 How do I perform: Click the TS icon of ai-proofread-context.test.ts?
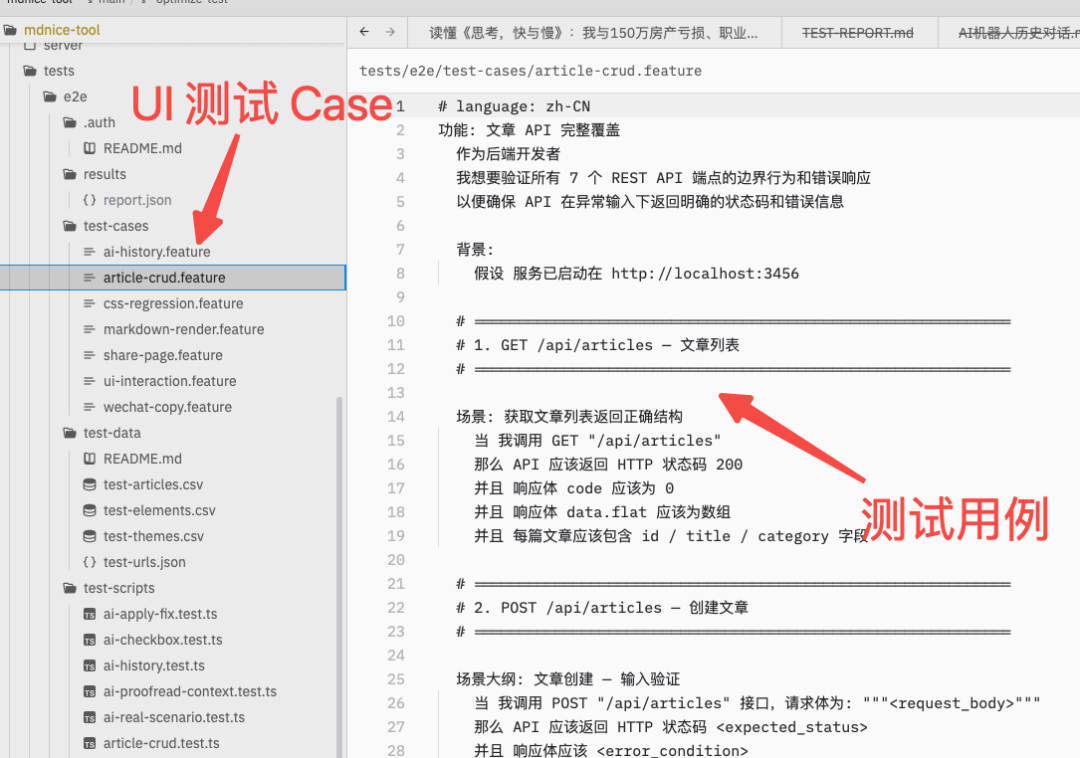point(90,691)
